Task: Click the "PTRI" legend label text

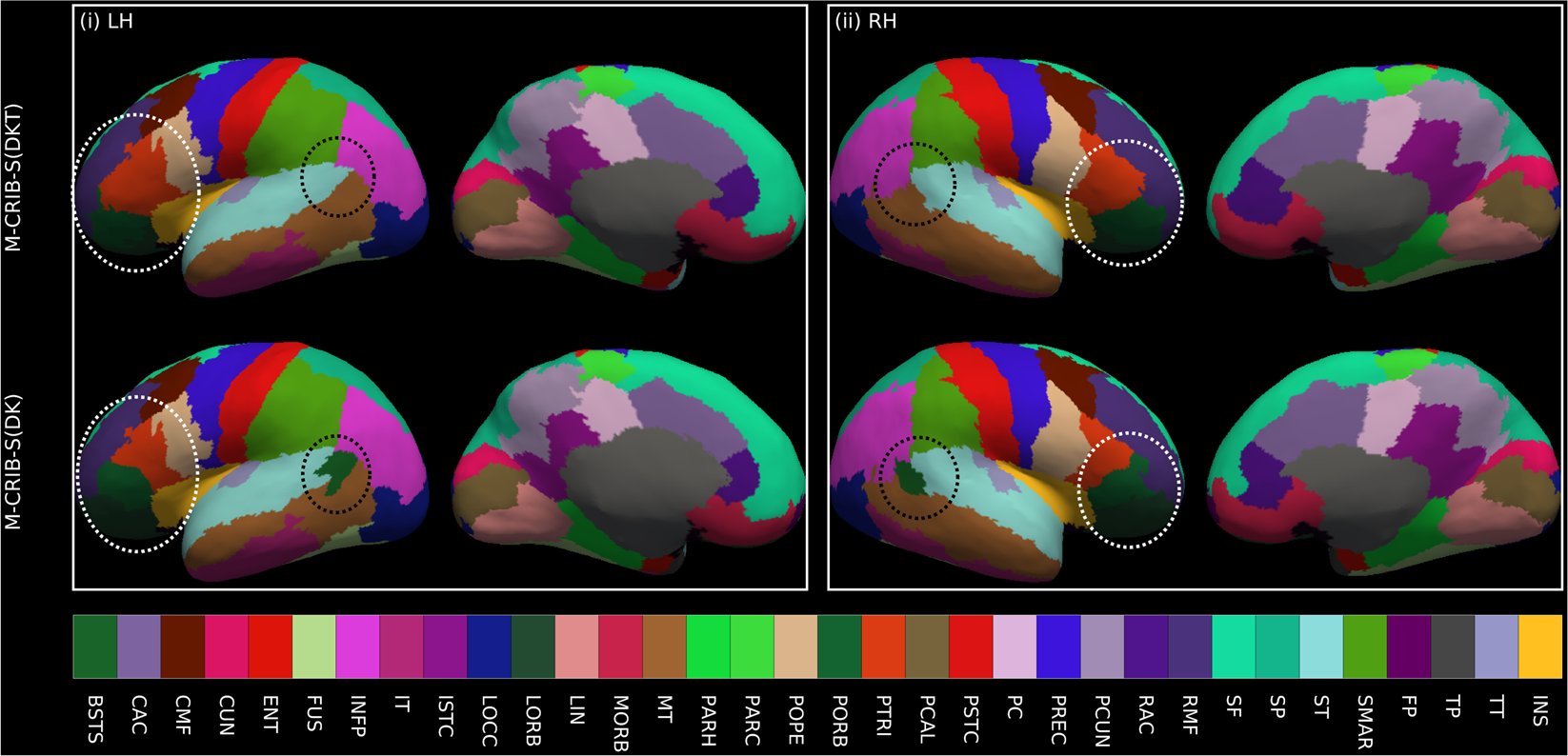Action: [x=884, y=717]
